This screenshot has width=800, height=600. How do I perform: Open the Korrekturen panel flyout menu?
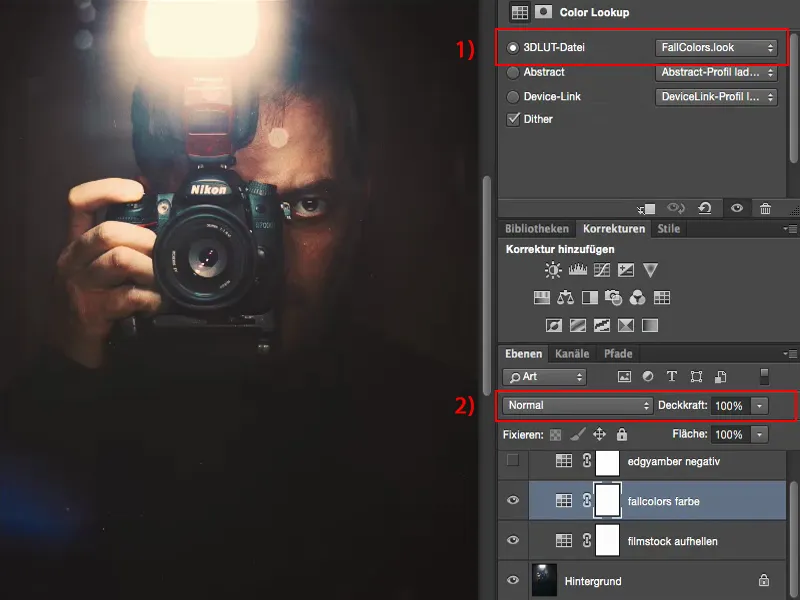790,229
